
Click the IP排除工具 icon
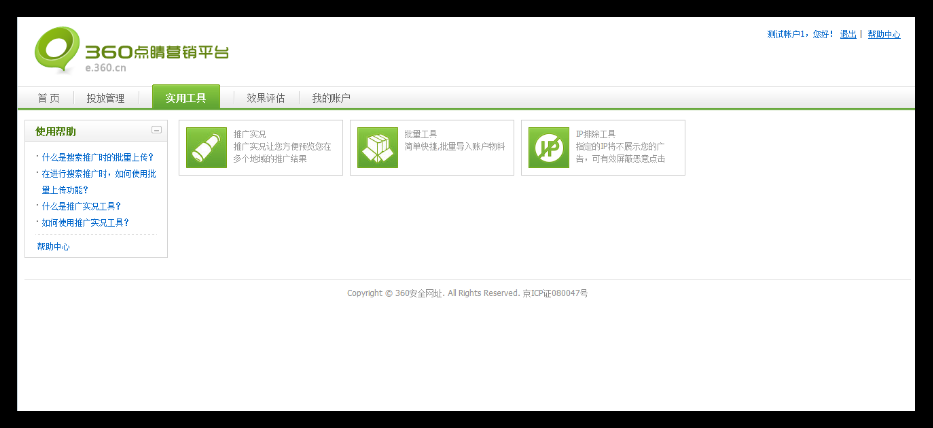pos(549,148)
